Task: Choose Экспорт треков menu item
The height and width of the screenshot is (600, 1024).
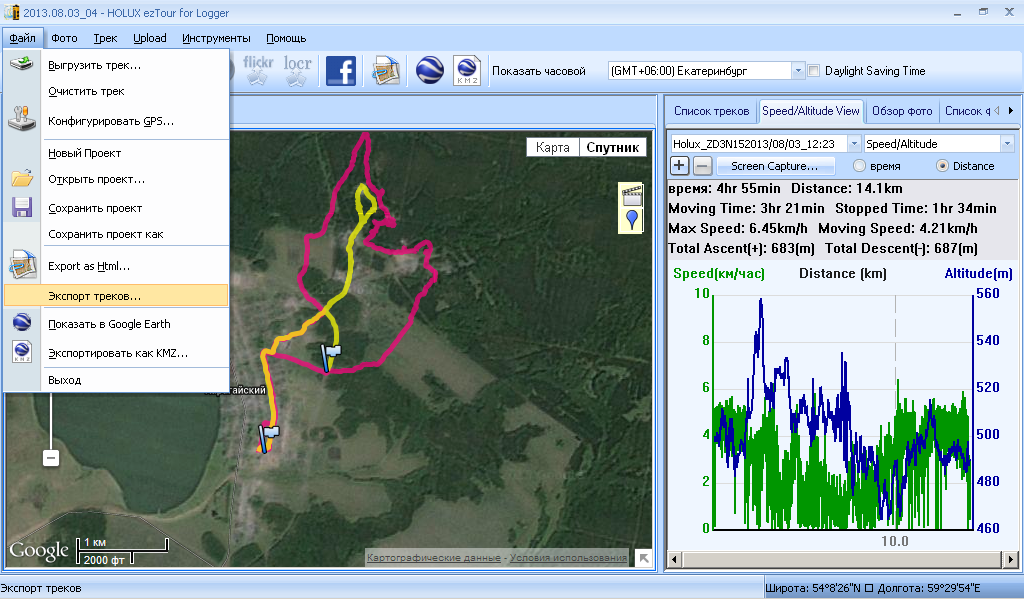Action: pos(116,296)
